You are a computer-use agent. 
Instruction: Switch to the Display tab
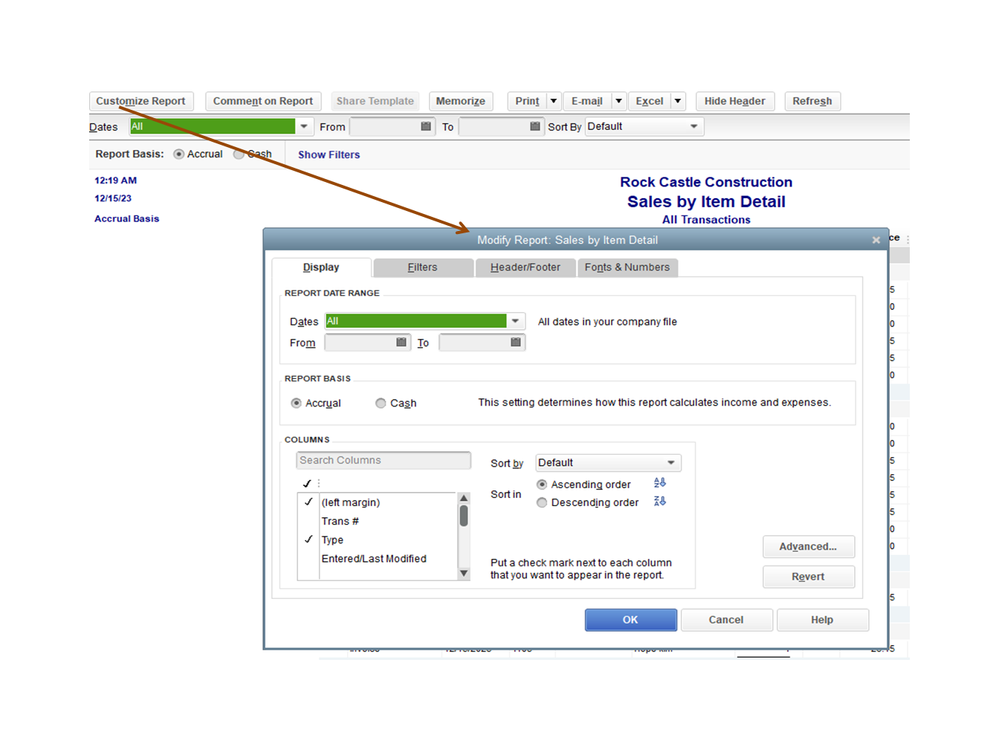coord(321,268)
